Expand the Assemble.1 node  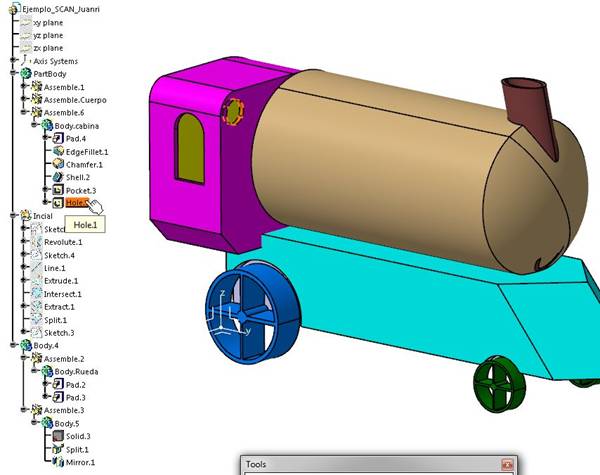[23, 87]
